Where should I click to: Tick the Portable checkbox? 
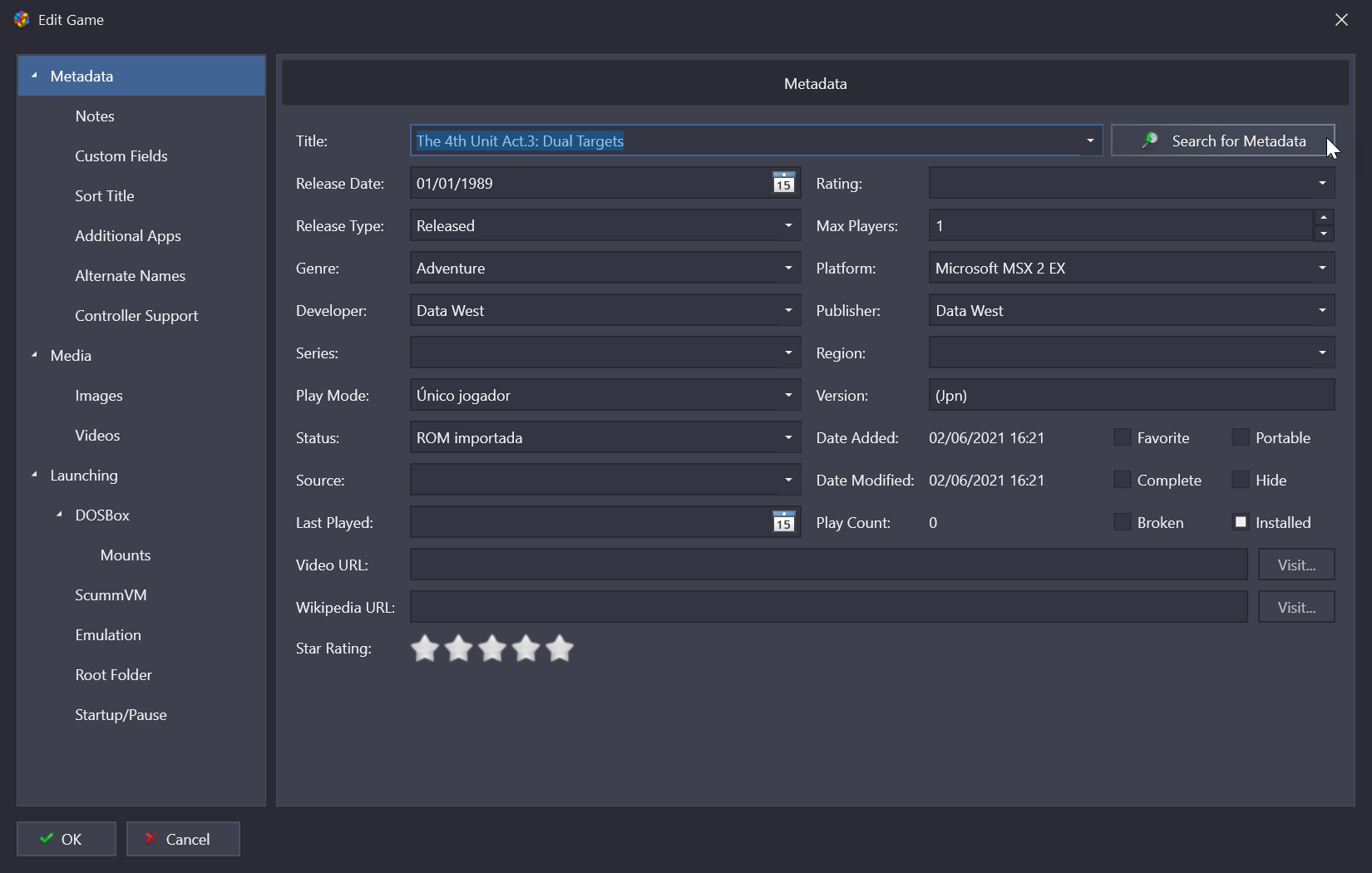point(1240,437)
